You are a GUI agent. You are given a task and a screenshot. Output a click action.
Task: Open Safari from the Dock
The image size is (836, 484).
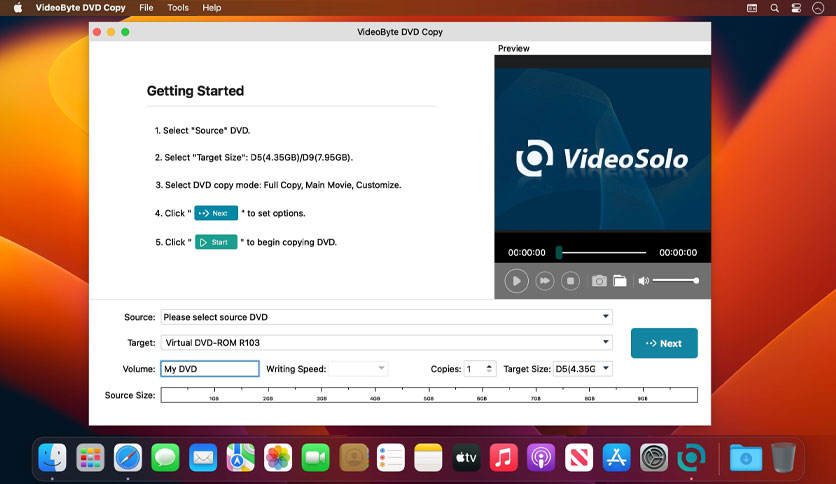[127, 457]
